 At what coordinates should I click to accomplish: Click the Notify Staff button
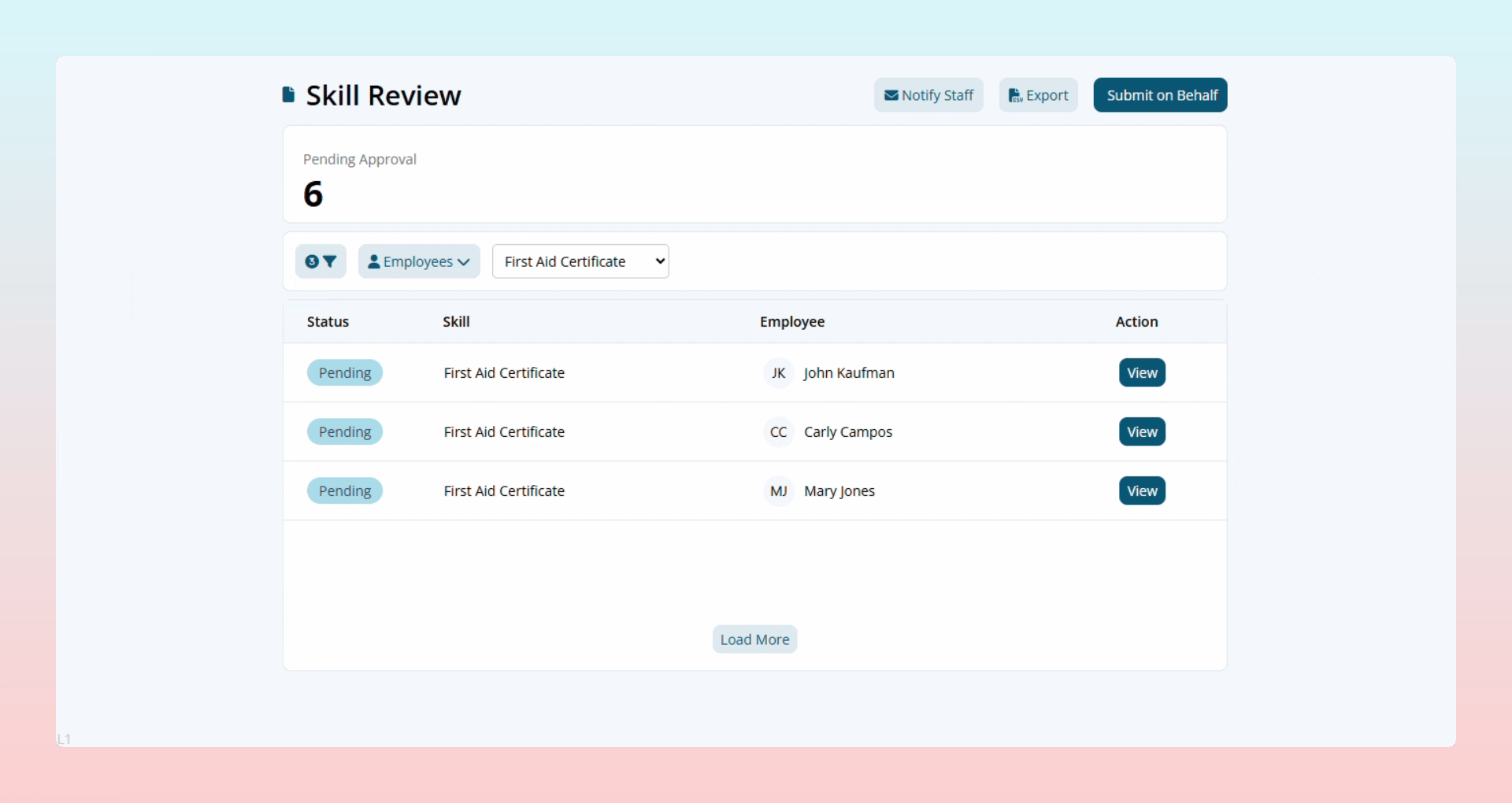point(928,94)
